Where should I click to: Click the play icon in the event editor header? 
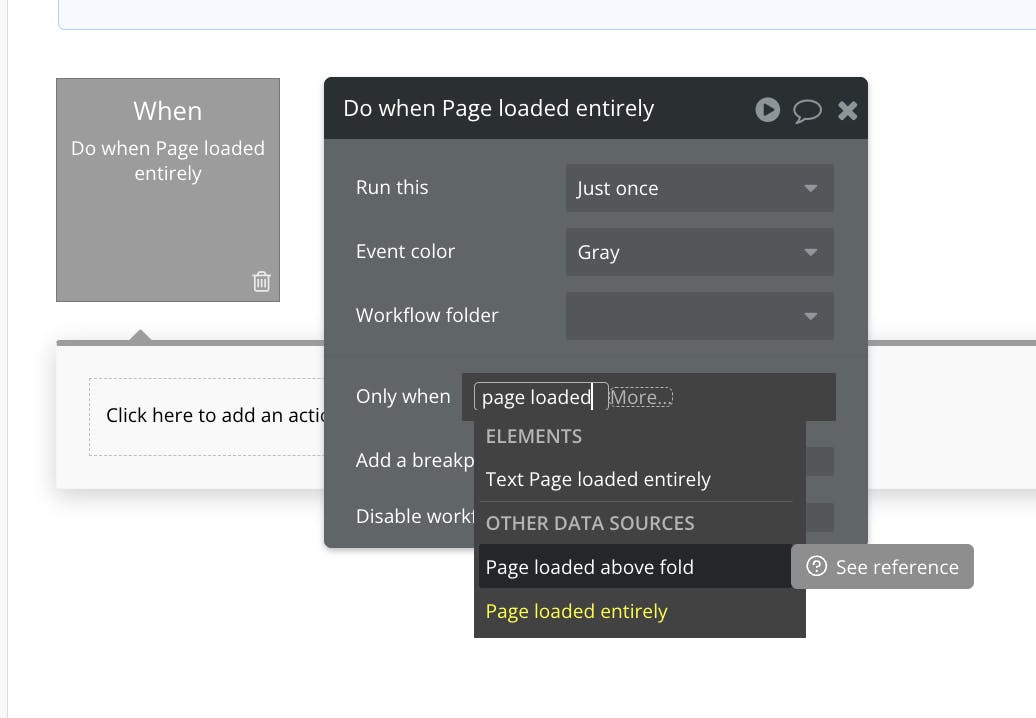tap(767, 110)
